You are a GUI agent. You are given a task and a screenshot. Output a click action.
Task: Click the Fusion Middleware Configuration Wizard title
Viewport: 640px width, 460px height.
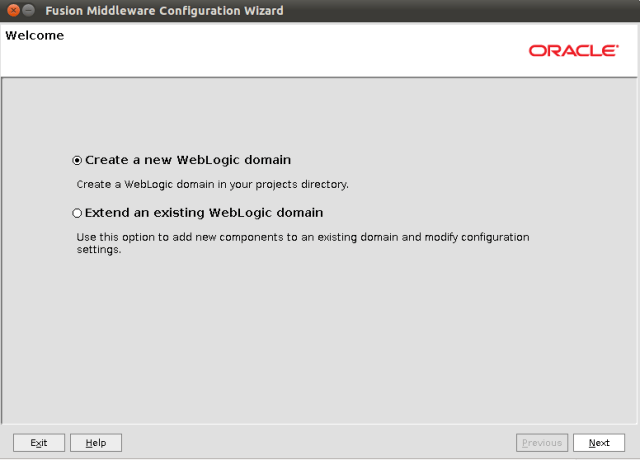(164, 11)
